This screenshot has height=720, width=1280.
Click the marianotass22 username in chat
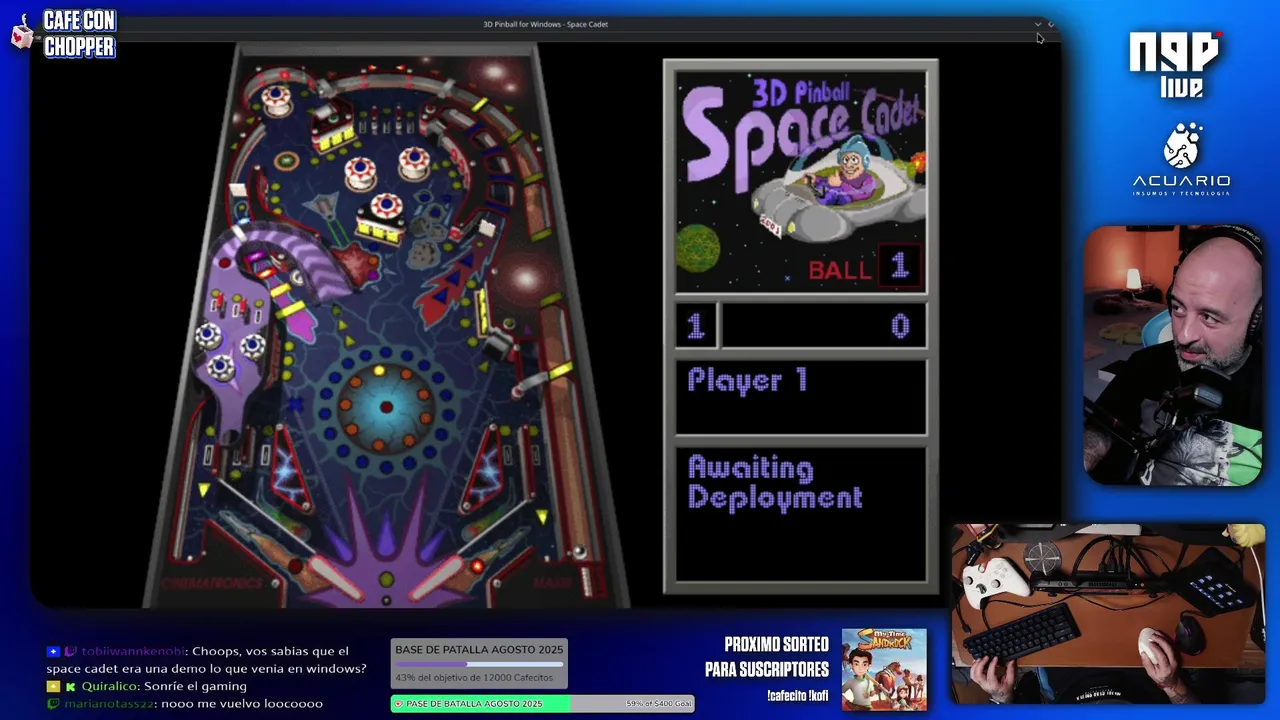[x=107, y=704]
